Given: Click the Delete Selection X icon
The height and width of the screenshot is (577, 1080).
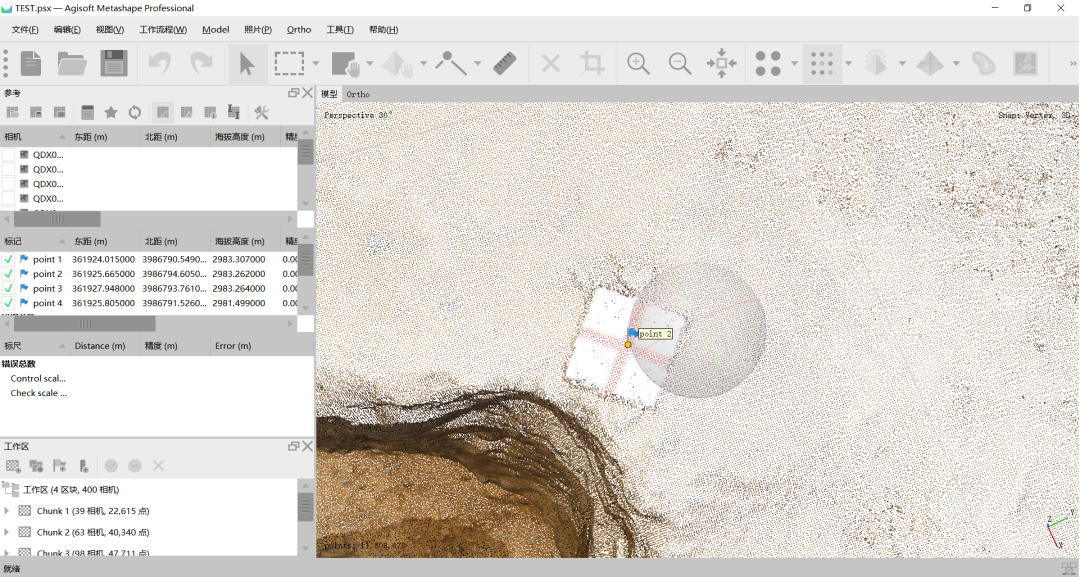Looking at the screenshot, I should (x=550, y=63).
